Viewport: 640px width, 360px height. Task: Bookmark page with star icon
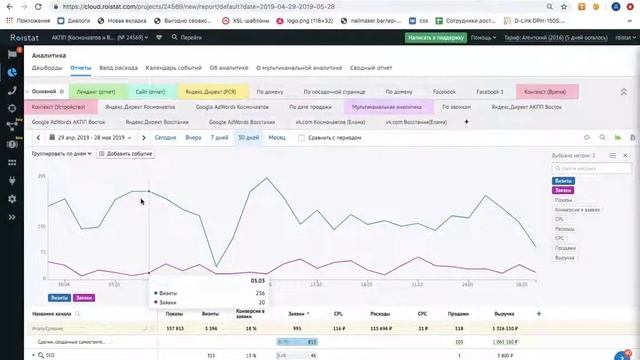tap(564, 7)
